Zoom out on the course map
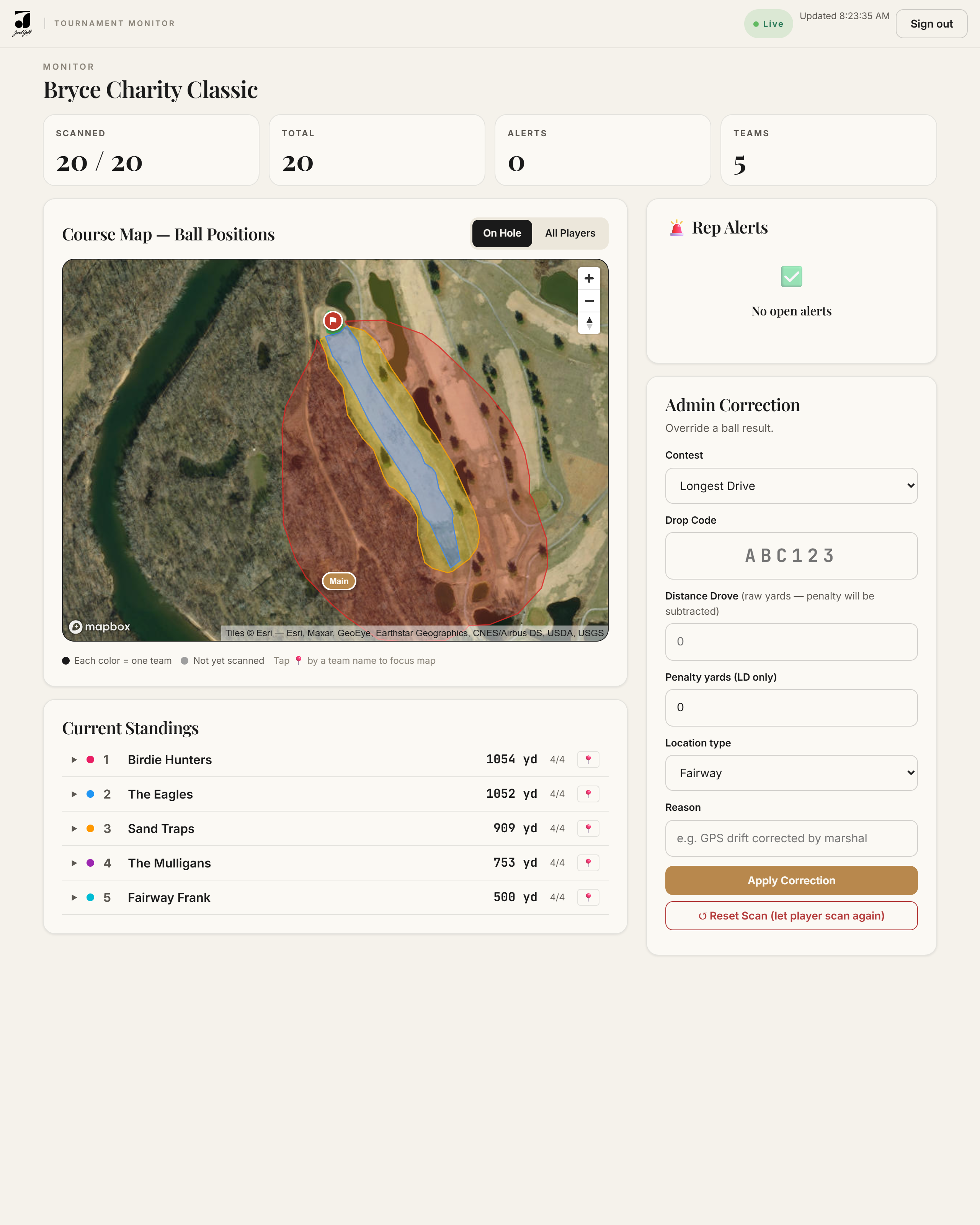Viewport: 980px width, 1225px height. click(x=589, y=301)
